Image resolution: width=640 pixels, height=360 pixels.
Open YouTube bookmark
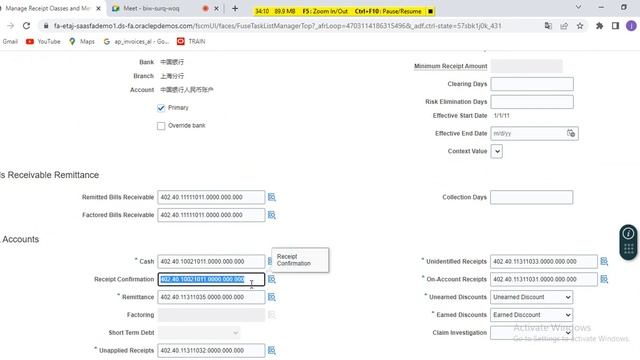pyautogui.click(x=43, y=41)
